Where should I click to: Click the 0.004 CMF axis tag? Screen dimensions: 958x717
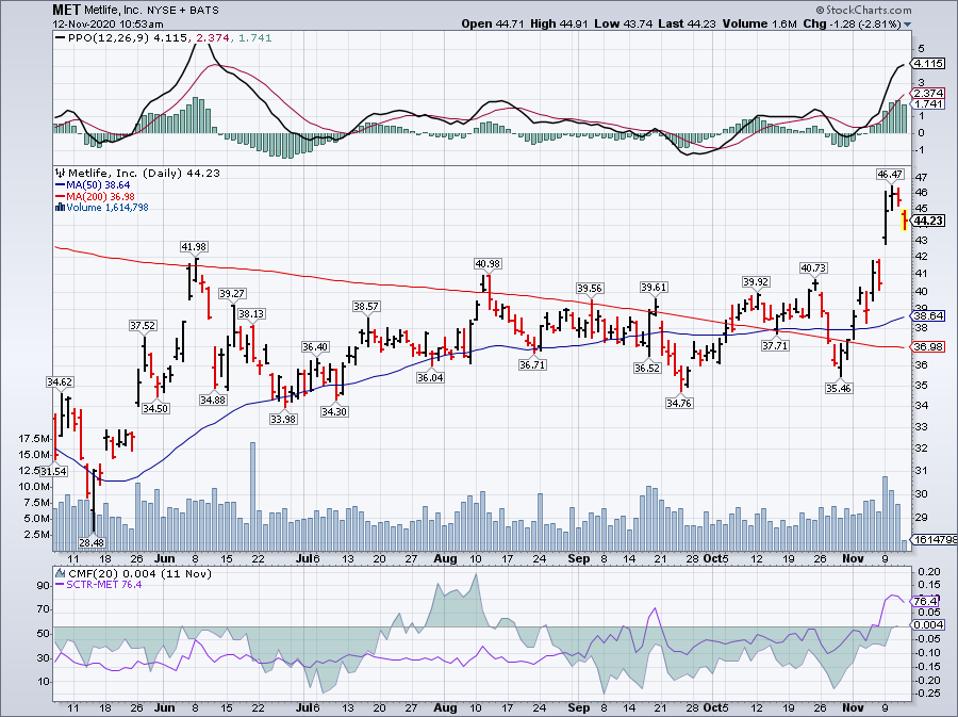point(928,625)
